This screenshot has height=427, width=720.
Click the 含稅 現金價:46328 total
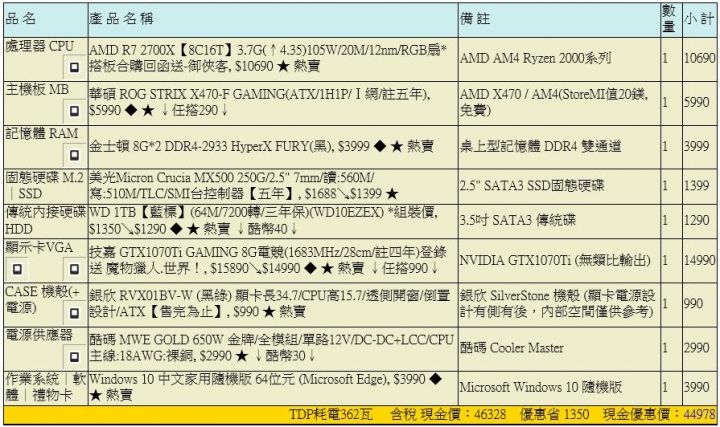[448, 415]
